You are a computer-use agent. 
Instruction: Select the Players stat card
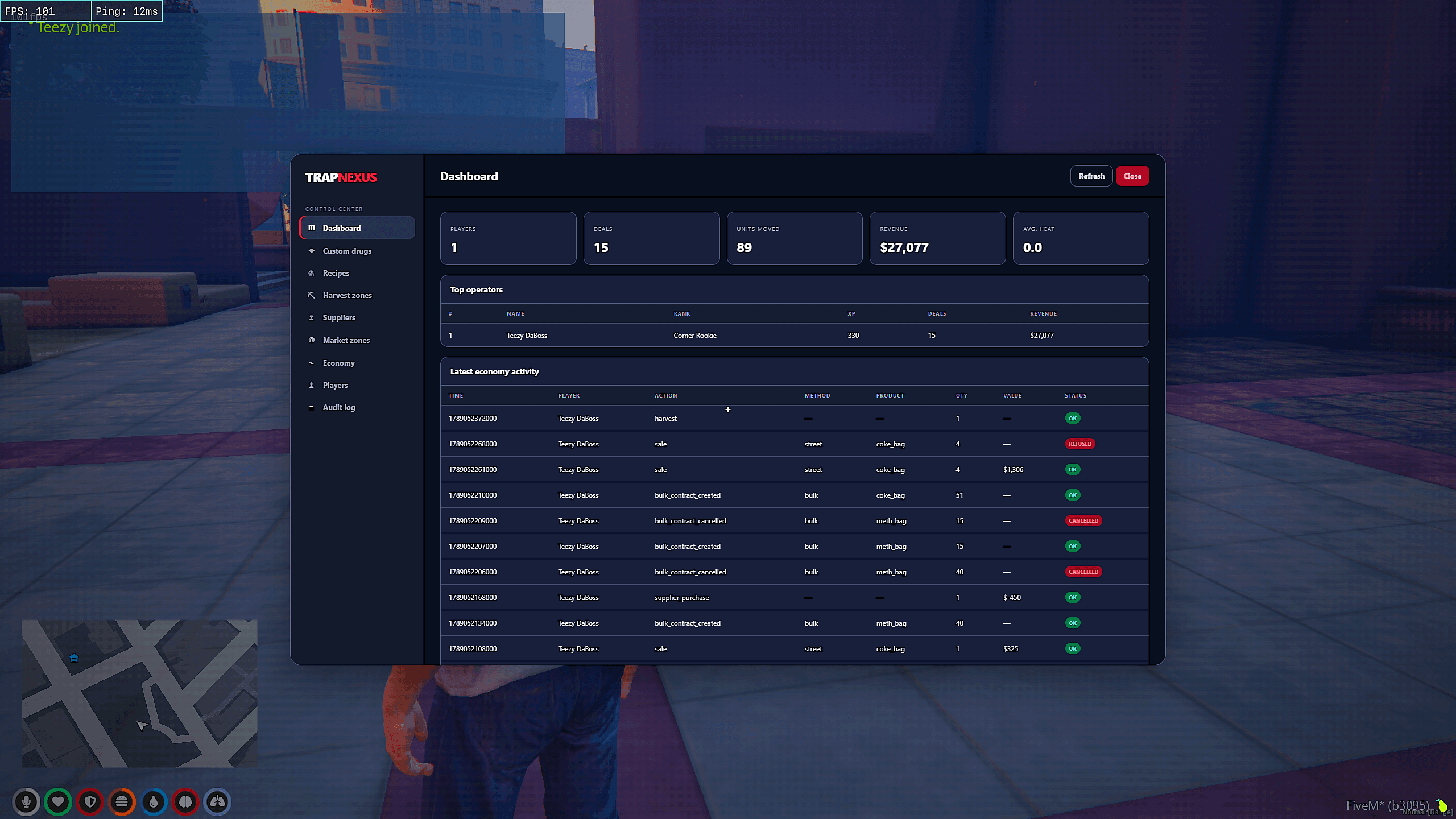[508, 238]
